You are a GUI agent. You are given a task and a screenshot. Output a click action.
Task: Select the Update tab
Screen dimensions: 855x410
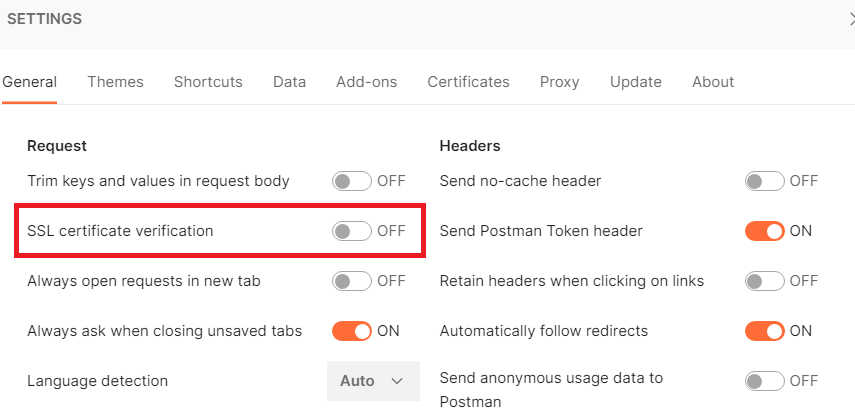pos(635,82)
